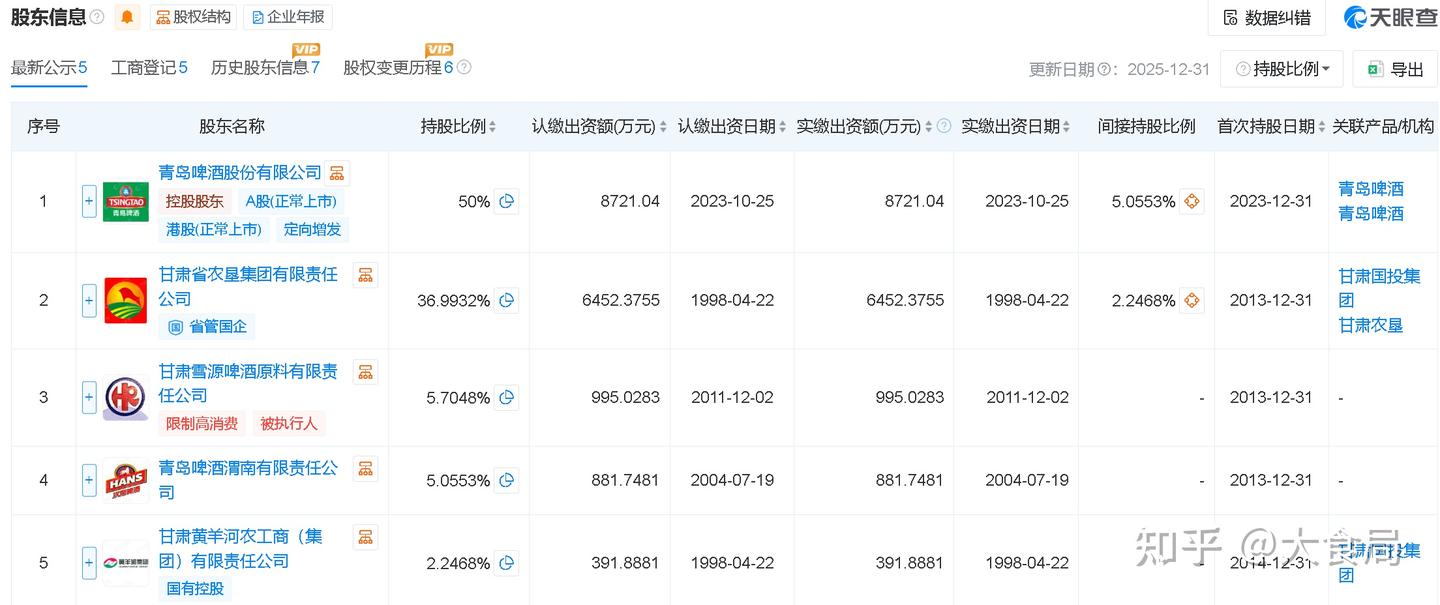Open 甘肃雪源啤酒原料有限责任公司 link
Viewport: 1440px width, 605px height.
tap(248, 383)
